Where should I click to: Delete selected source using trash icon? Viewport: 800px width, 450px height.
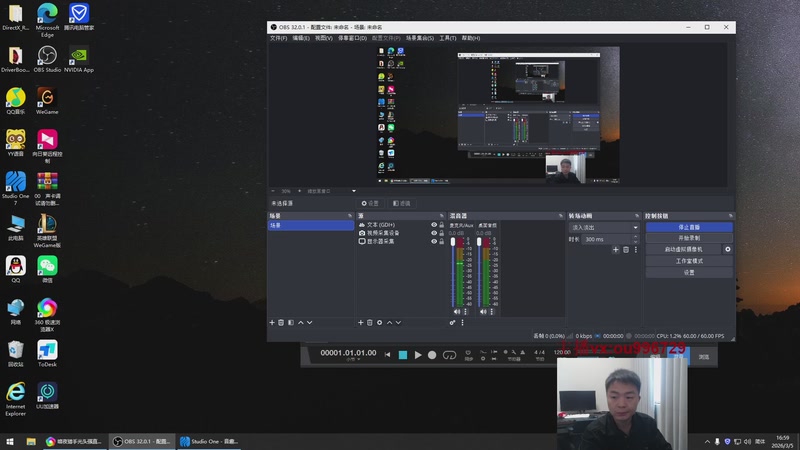[370, 322]
